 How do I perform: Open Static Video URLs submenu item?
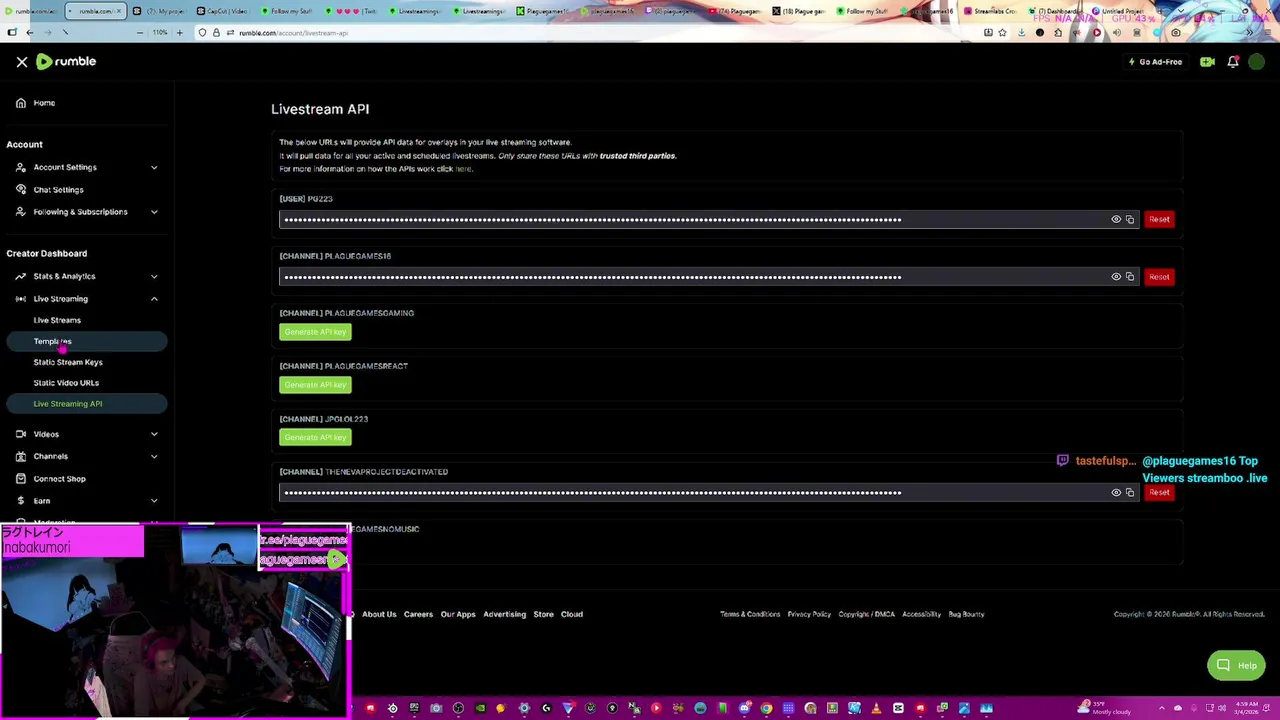point(66,383)
